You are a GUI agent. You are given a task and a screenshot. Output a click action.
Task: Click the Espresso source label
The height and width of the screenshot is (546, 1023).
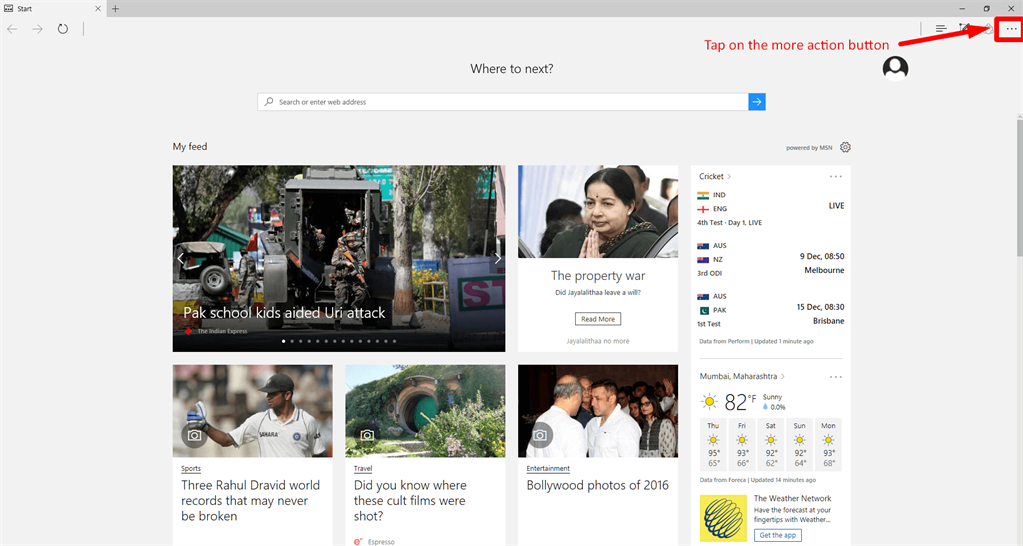(x=380, y=541)
